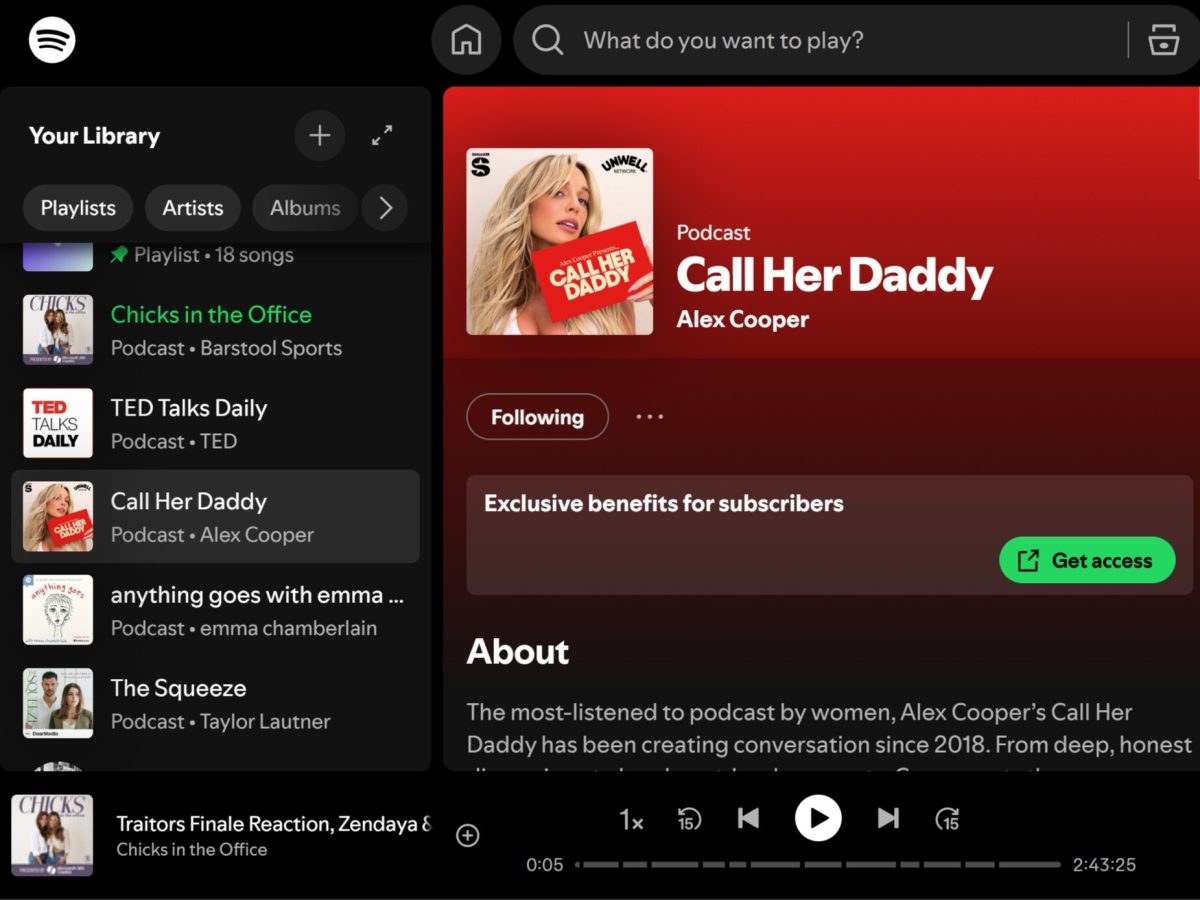Screen dimensions: 1200x900
Task: Click the search magnifier icon
Action: (547, 40)
